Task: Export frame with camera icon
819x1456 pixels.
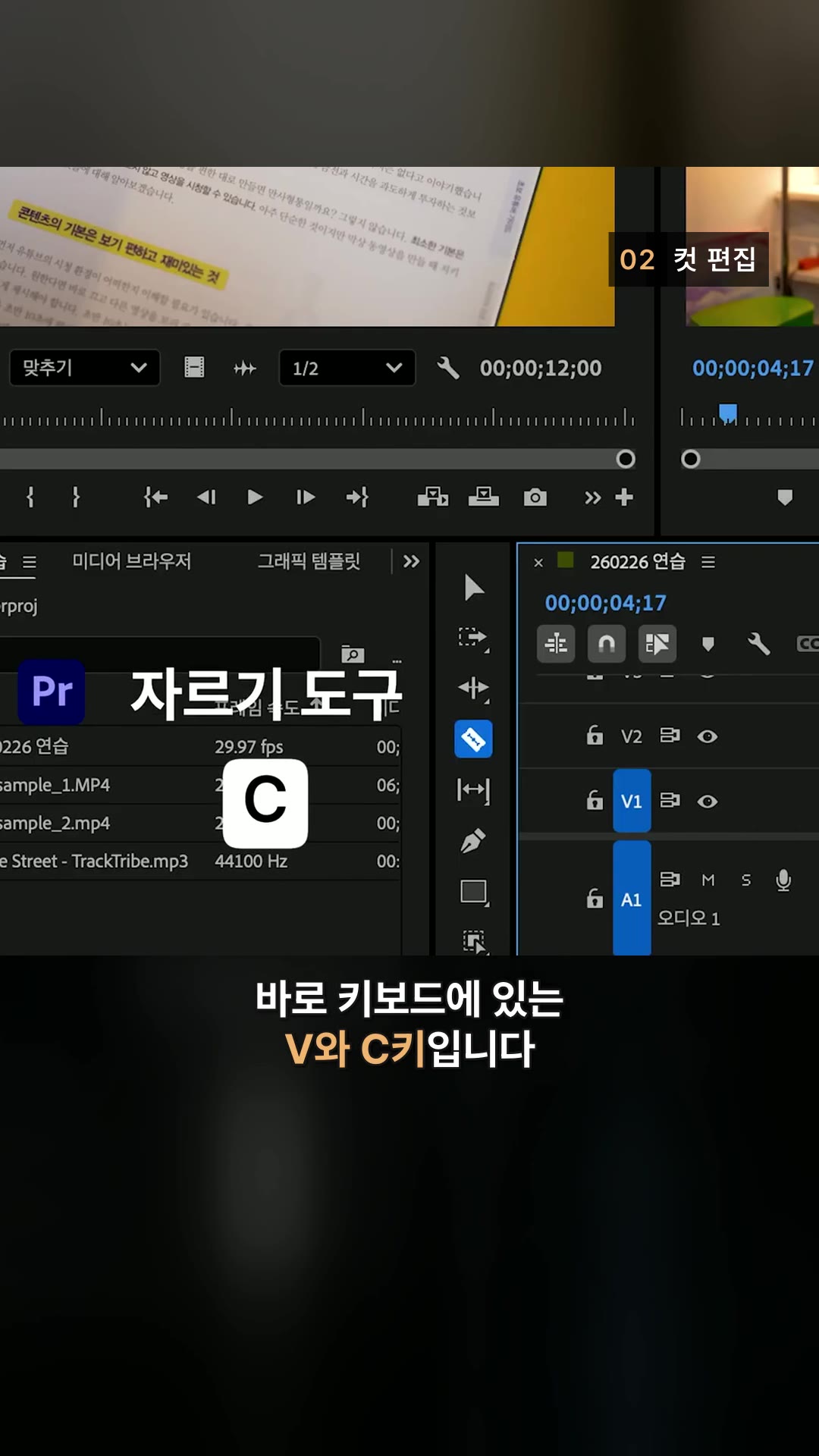Action: [x=535, y=497]
